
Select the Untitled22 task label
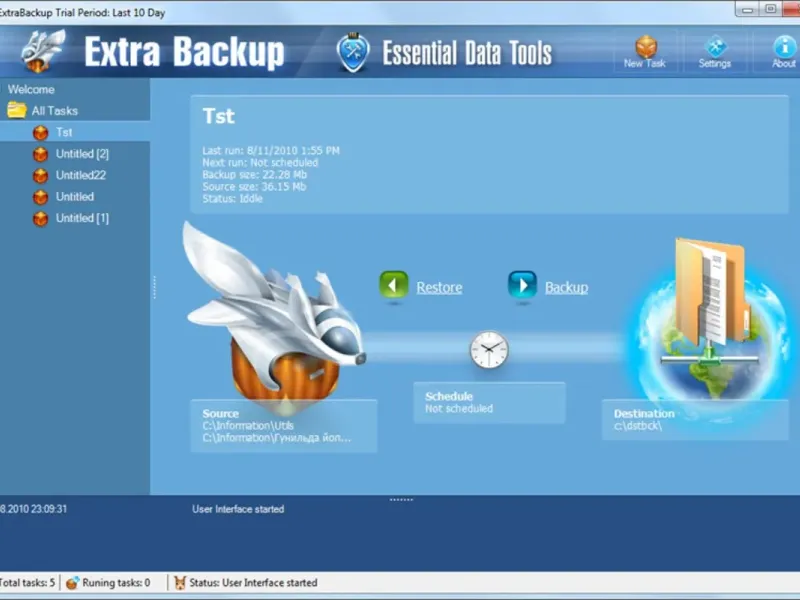(x=81, y=175)
